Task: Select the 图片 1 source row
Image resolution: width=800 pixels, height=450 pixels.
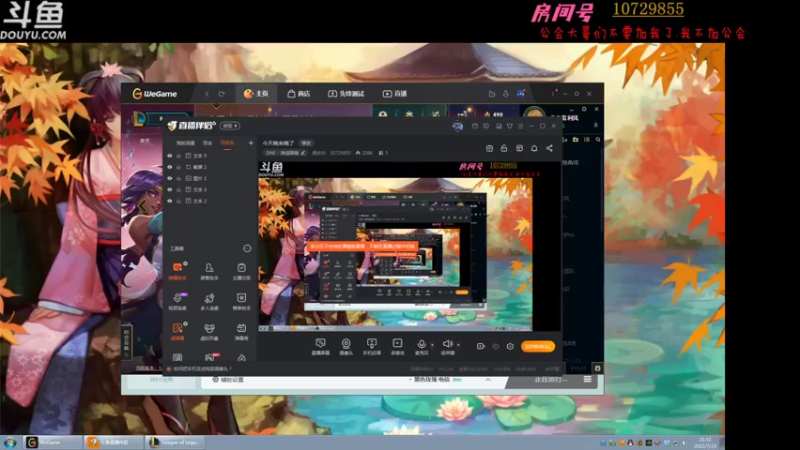Action: (209, 178)
